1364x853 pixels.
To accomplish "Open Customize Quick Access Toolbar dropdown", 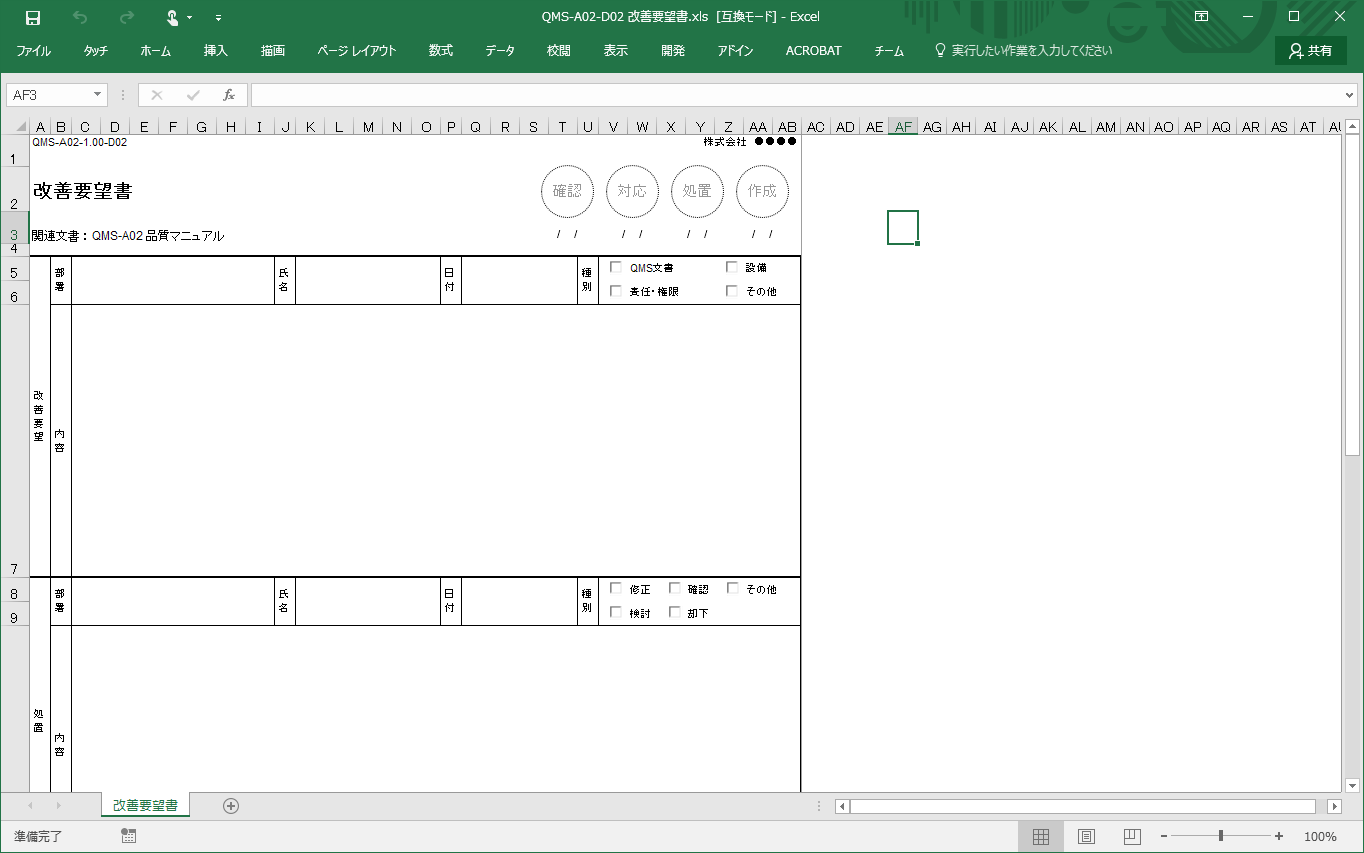I will click(x=219, y=18).
